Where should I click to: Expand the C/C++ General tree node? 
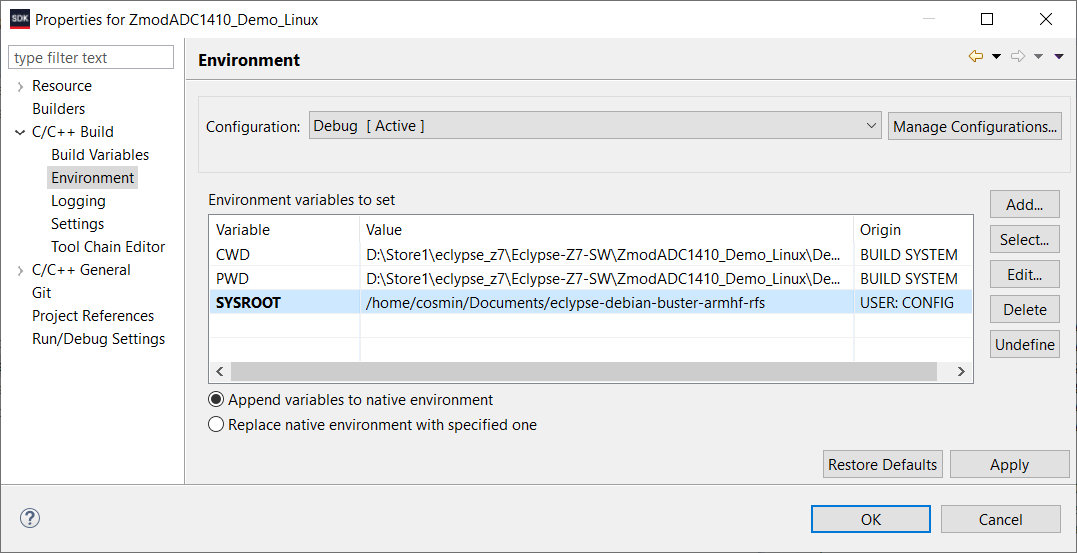coord(20,270)
